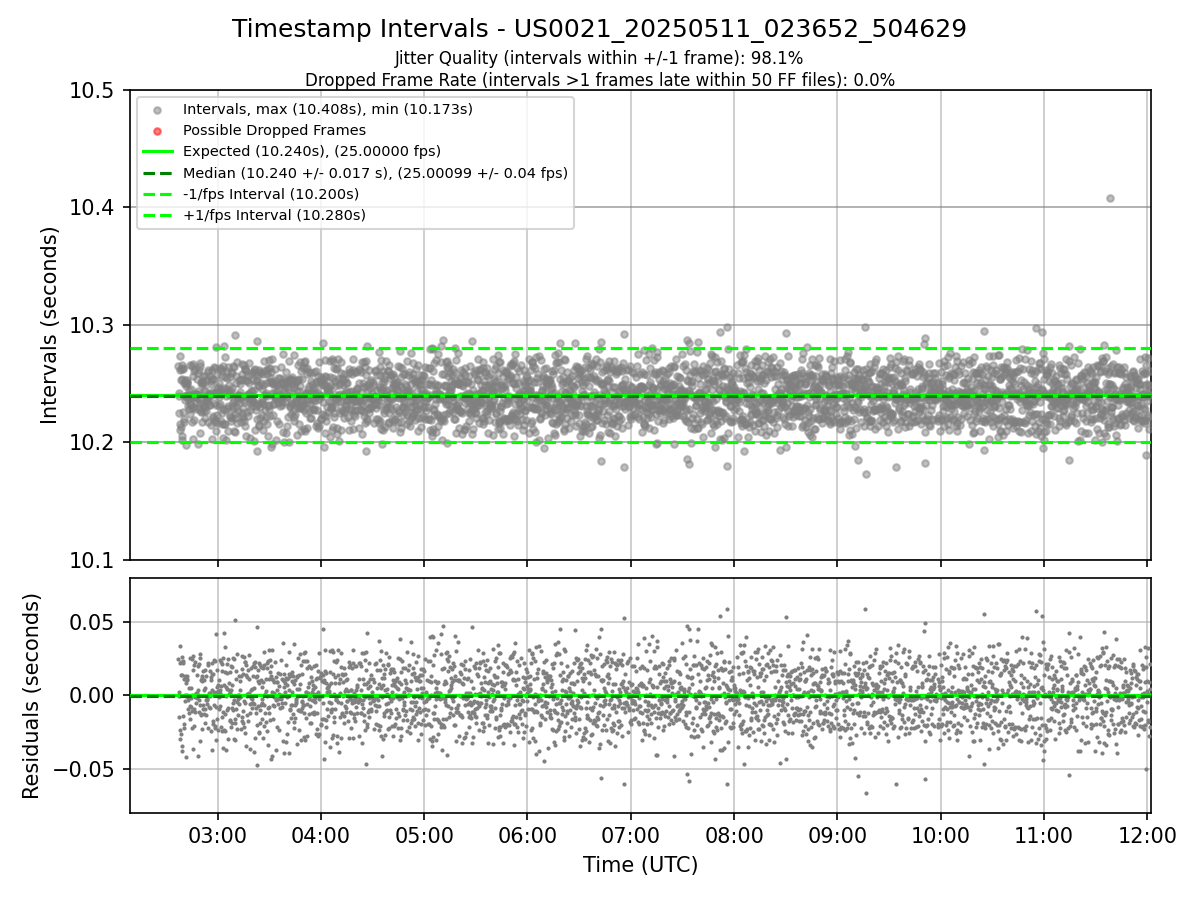Click the gray dot marker in the legend's Intervals entry
The width and height of the screenshot is (1200, 900).
click(158, 109)
